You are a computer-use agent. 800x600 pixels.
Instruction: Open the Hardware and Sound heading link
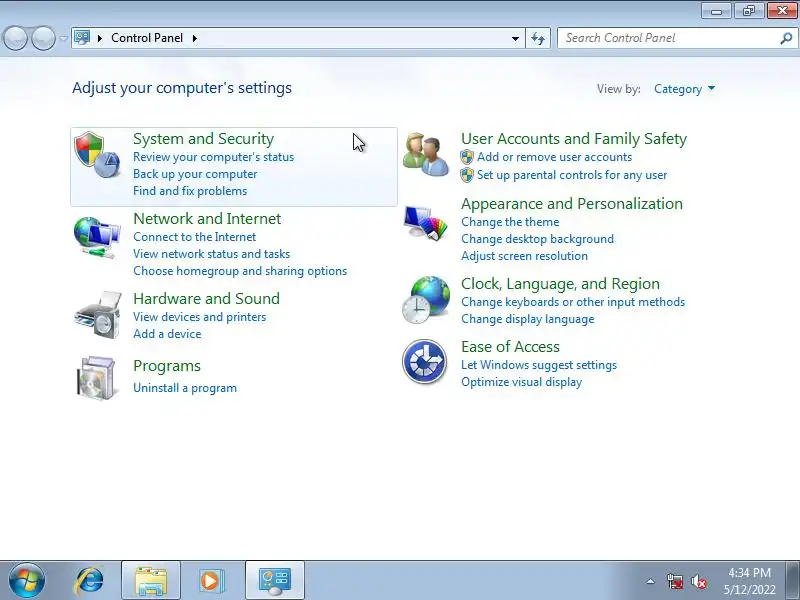(207, 298)
